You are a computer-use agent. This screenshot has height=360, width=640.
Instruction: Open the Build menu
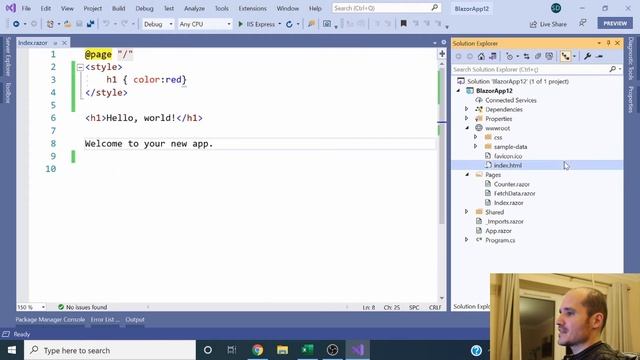pos(118,8)
